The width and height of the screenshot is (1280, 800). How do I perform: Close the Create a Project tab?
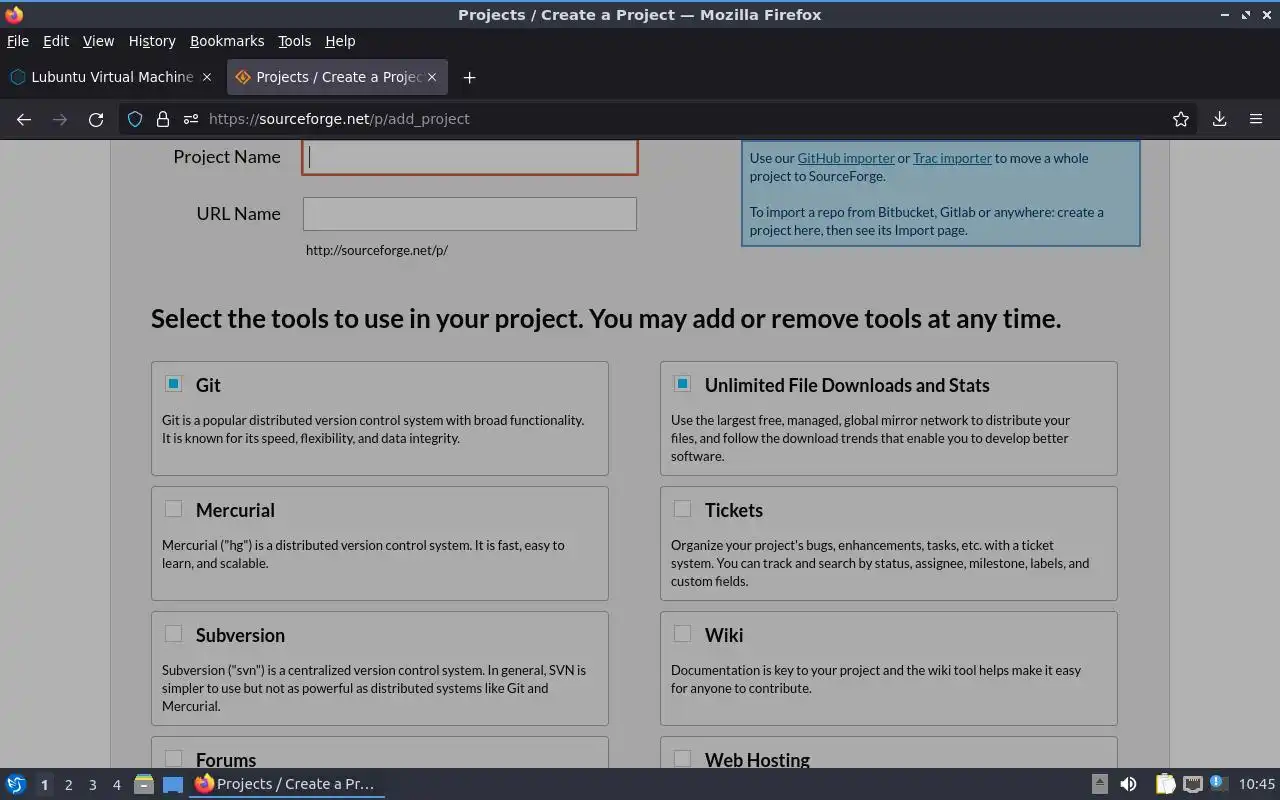click(432, 77)
